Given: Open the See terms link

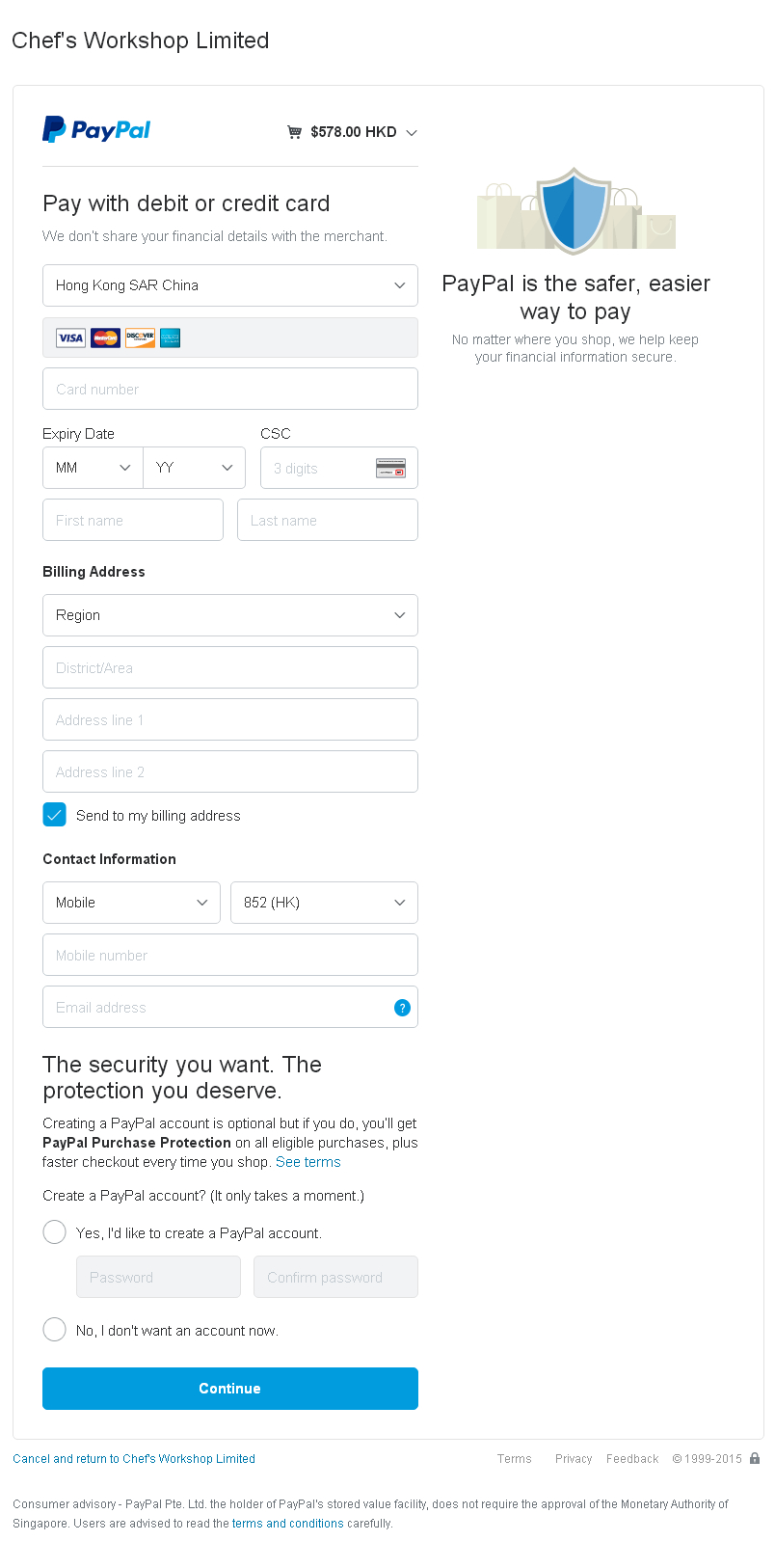Looking at the screenshot, I should [x=308, y=1162].
